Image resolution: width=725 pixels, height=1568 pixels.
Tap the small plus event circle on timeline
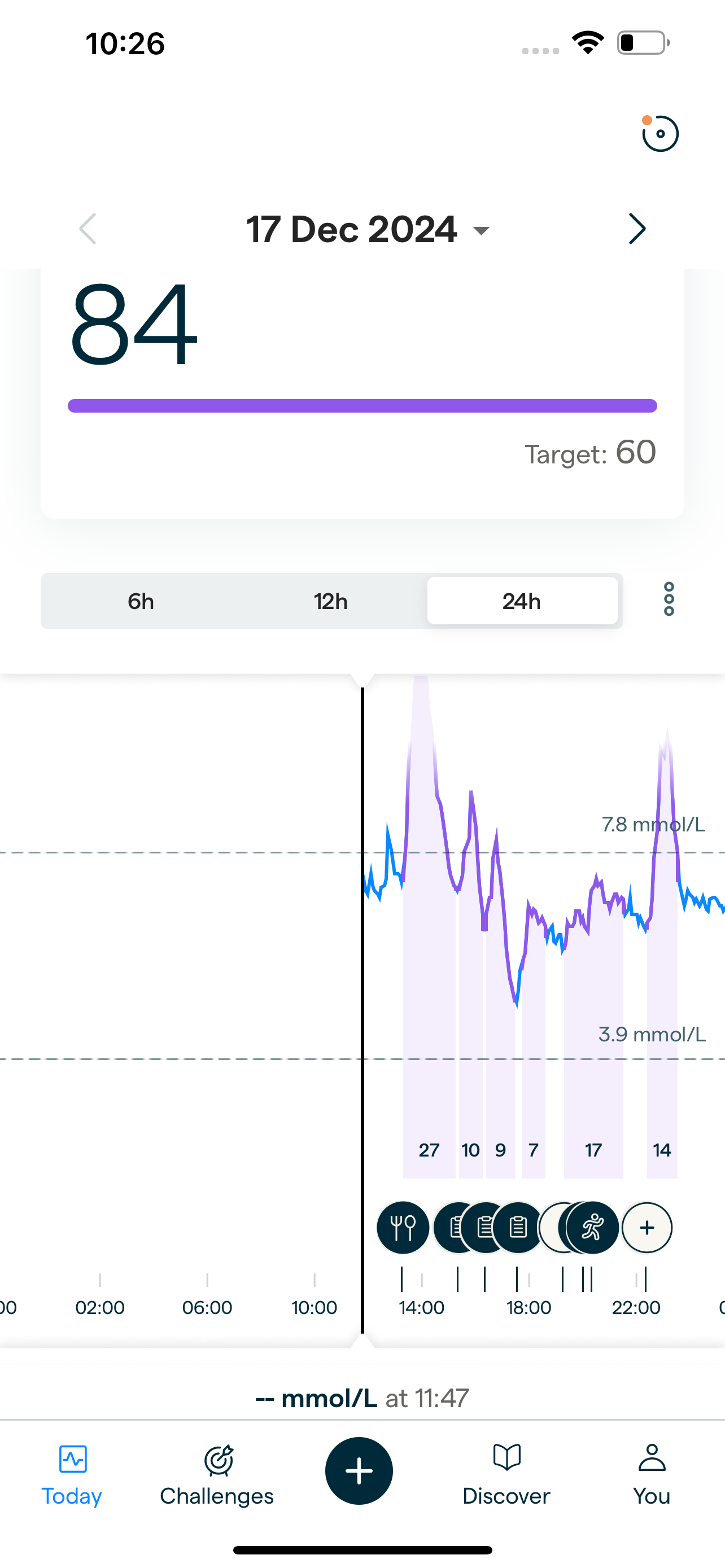(647, 1228)
